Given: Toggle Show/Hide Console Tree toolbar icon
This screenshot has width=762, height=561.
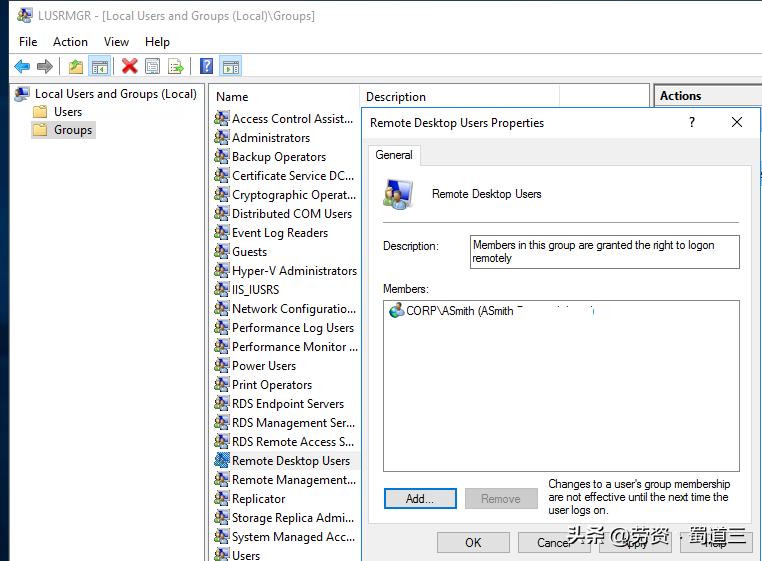Looking at the screenshot, I should [100, 67].
